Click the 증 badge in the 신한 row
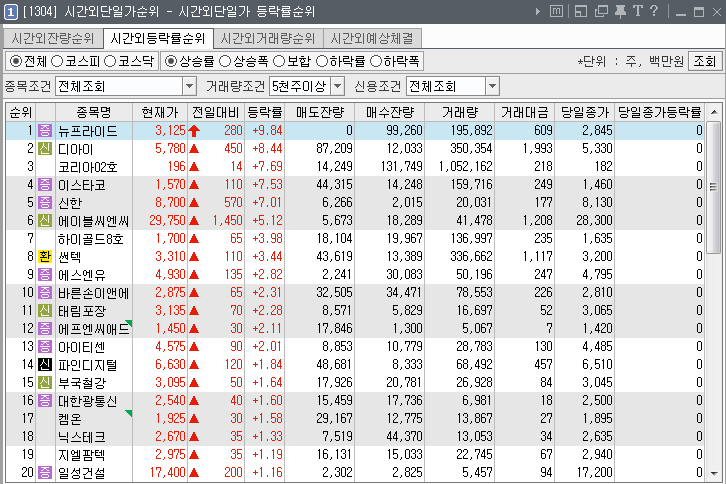726x484 pixels. coord(45,202)
